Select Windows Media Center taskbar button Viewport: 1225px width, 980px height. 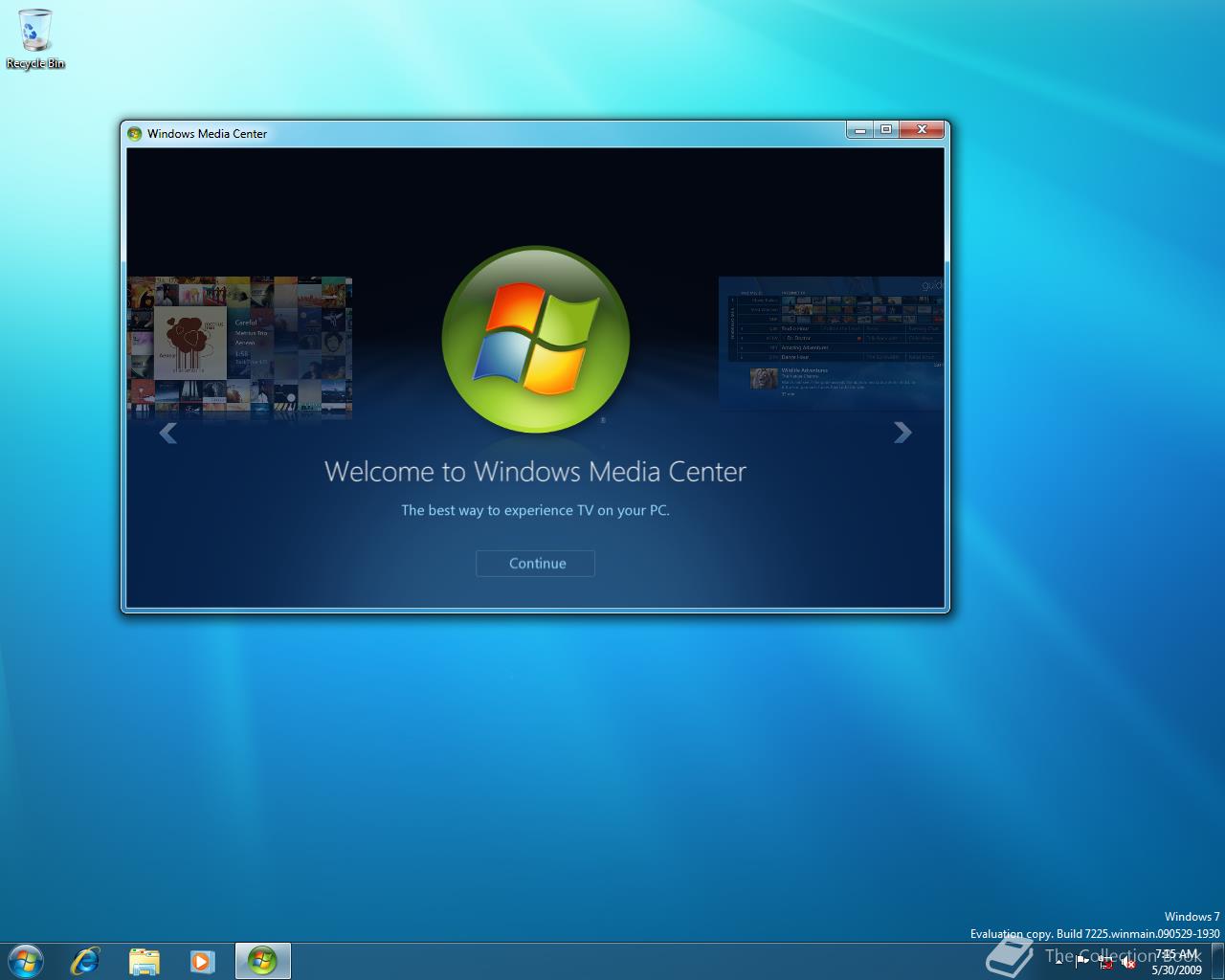coord(262,961)
